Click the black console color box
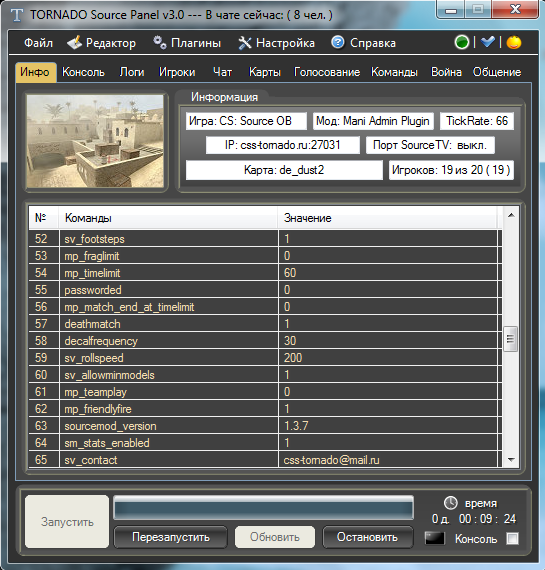Image resolution: width=545 pixels, height=570 pixels. coord(435,538)
